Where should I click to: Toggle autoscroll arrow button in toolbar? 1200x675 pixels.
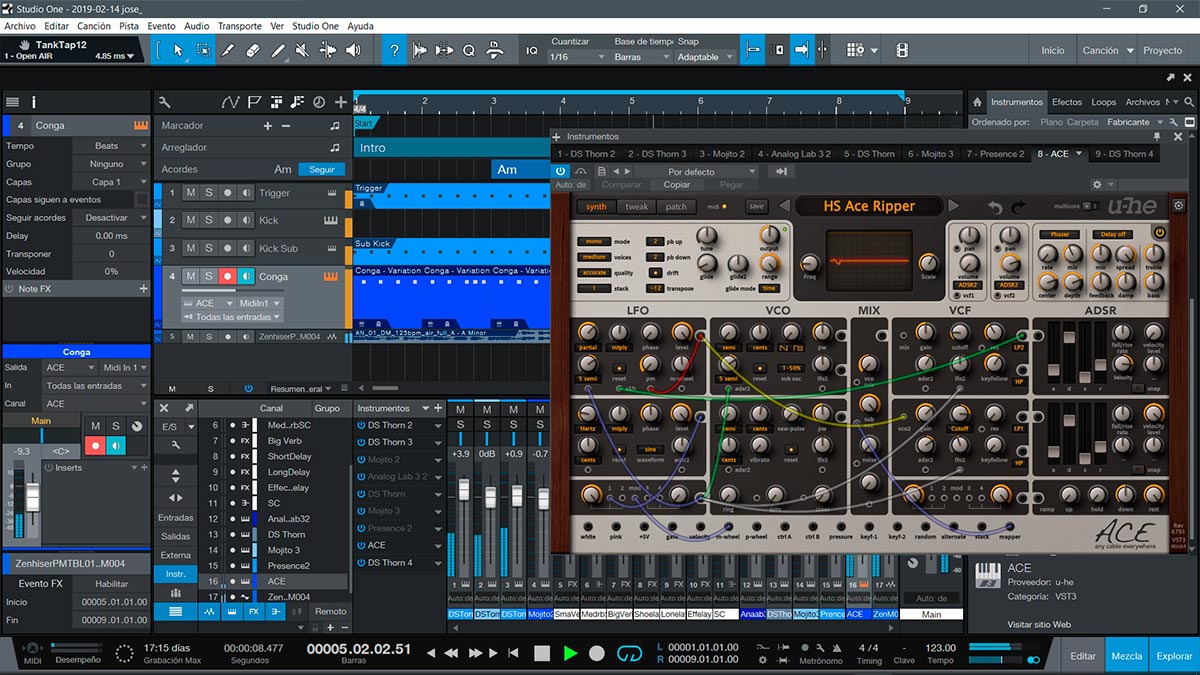coord(801,50)
